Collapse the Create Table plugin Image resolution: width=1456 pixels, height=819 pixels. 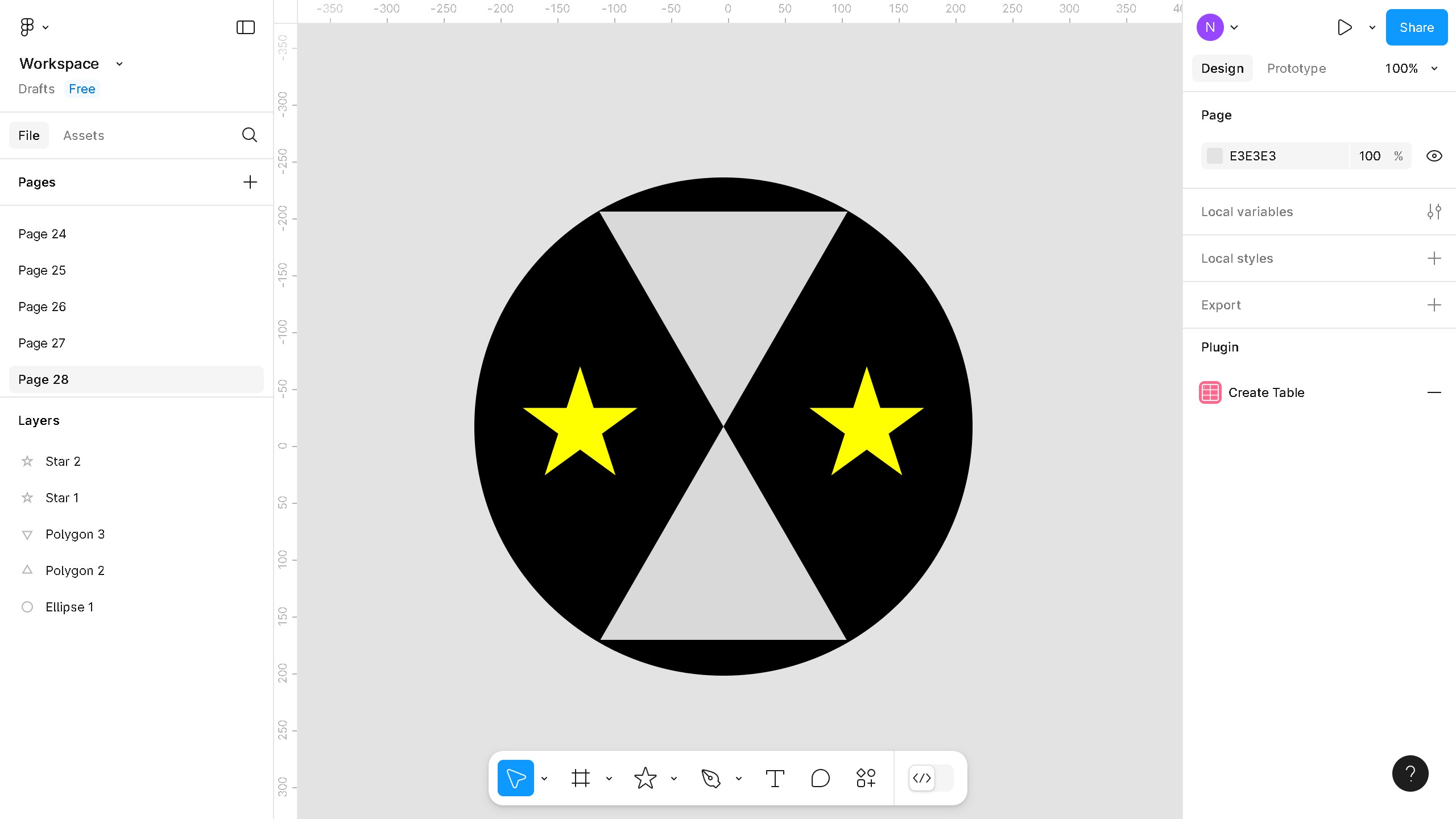(x=1434, y=392)
